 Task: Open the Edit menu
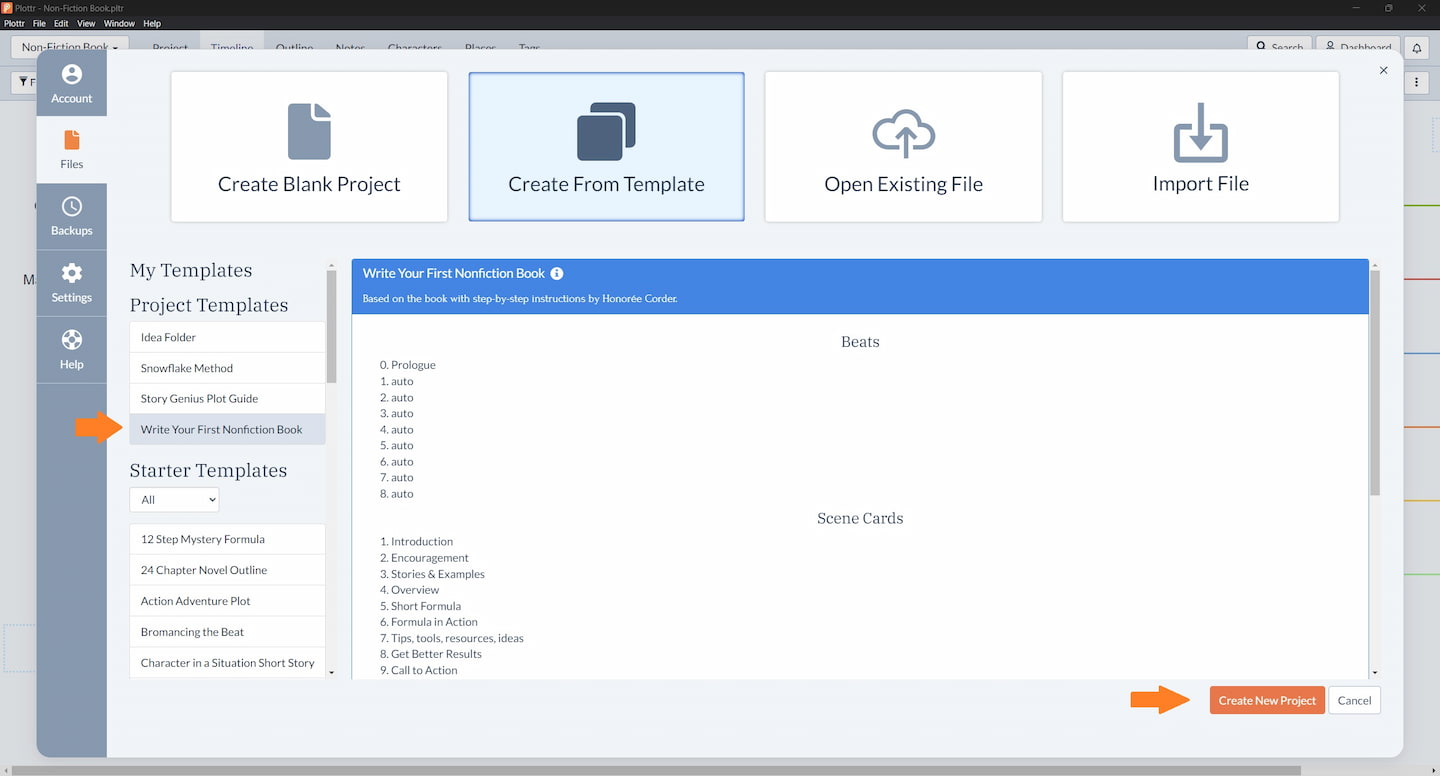(61, 23)
